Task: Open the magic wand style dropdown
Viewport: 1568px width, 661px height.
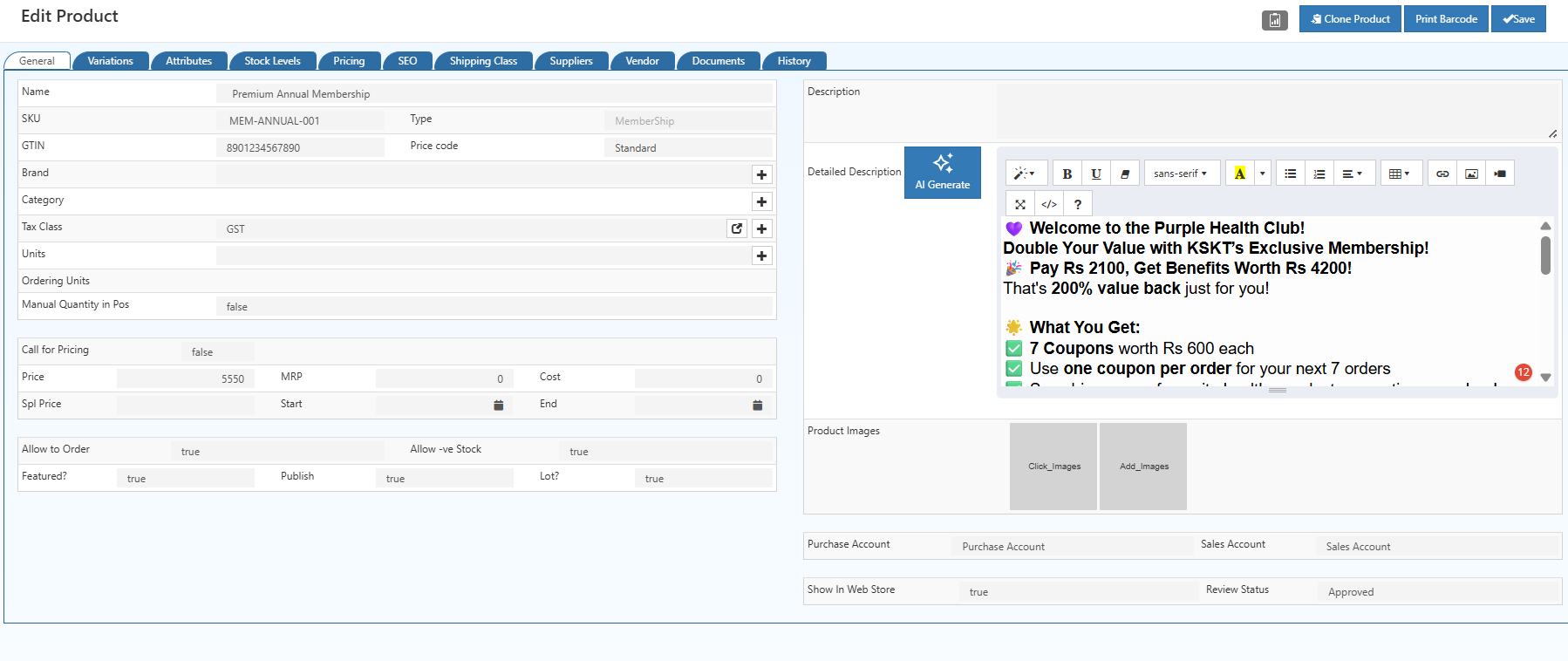Action: tap(1026, 174)
